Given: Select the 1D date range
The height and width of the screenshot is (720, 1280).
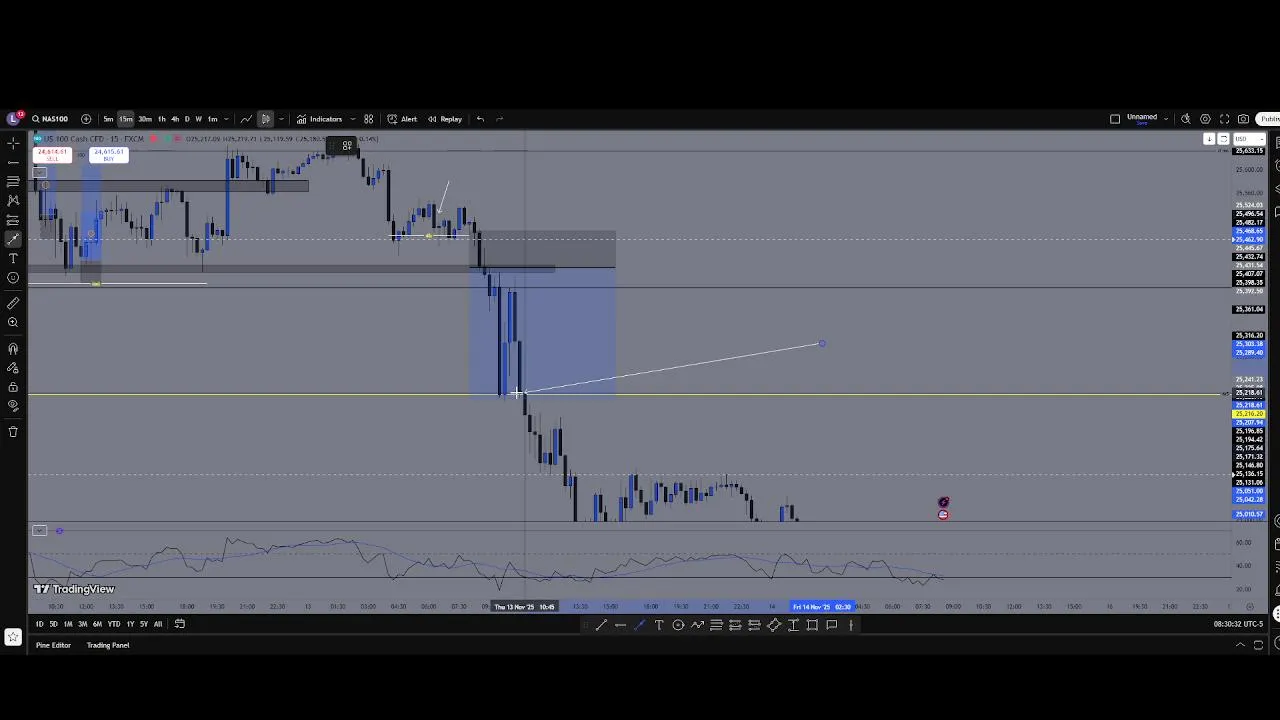Looking at the screenshot, I should (40, 624).
